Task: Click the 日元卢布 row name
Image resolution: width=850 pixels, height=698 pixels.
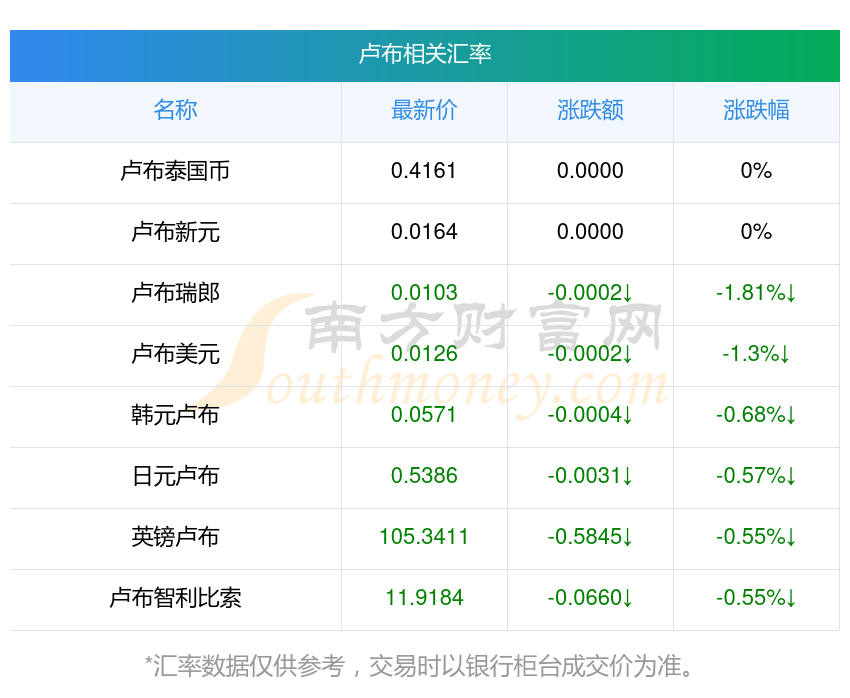Action: click(x=175, y=476)
